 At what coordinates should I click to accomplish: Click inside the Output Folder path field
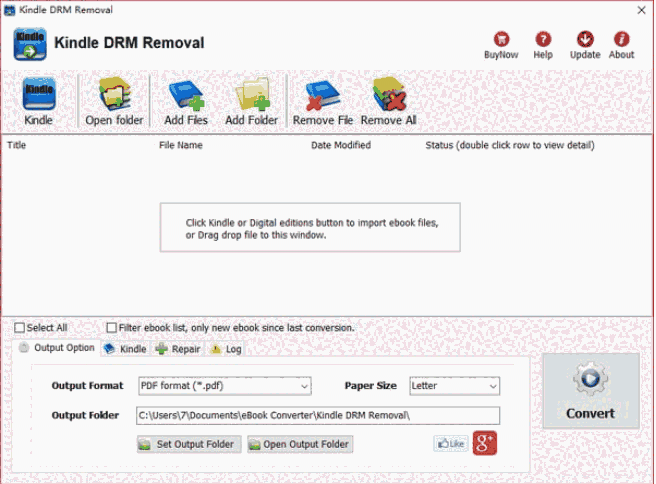tap(318, 415)
